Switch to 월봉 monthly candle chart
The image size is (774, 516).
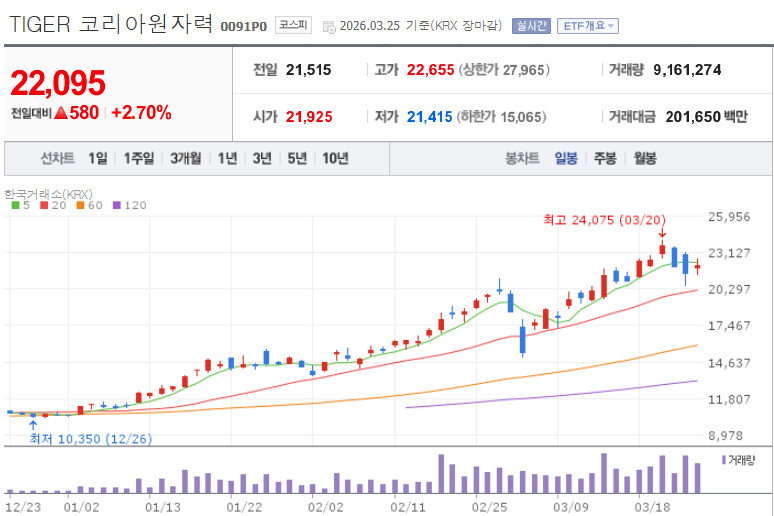(x=645, y=159)
